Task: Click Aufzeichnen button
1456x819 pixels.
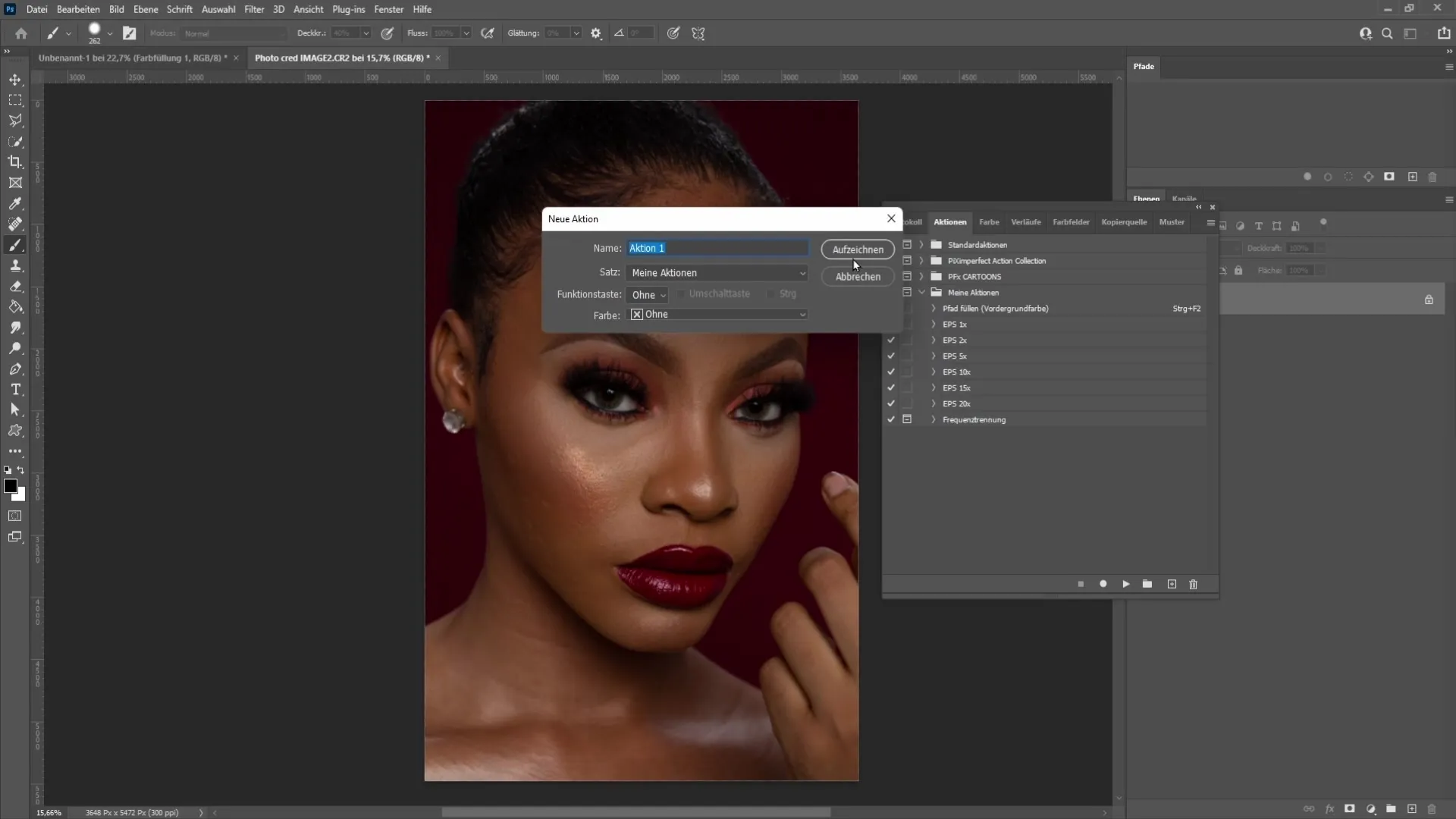Action: pos(858,249)
